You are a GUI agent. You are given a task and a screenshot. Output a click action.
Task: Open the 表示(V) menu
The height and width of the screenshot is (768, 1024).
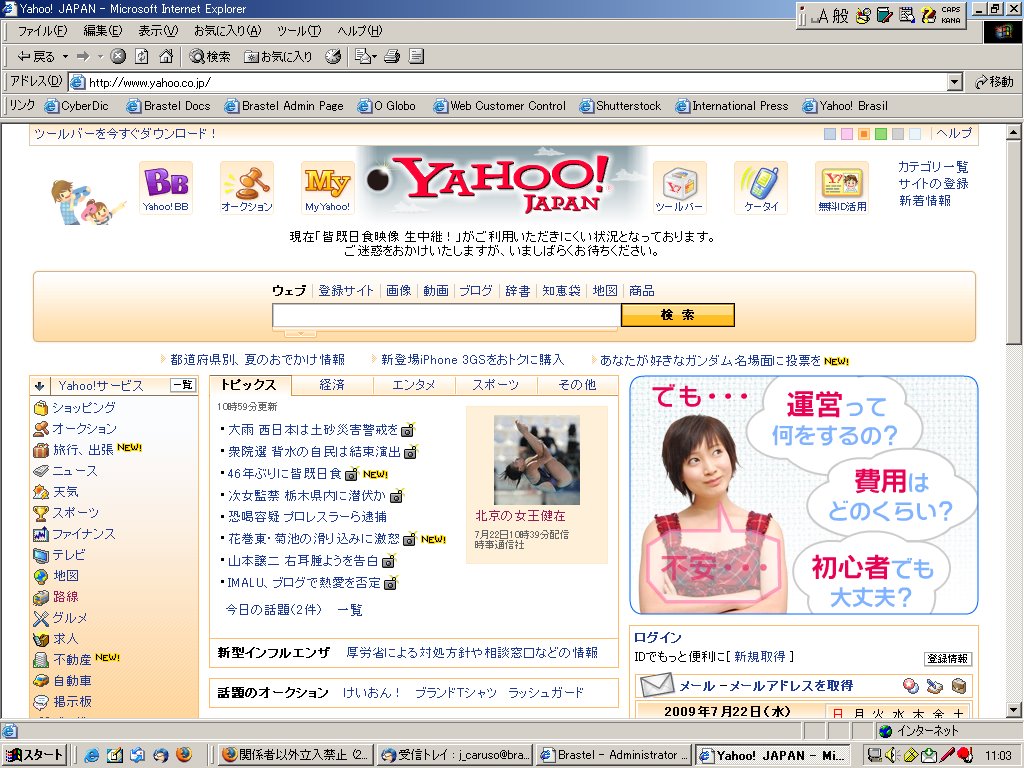(158, 31)
